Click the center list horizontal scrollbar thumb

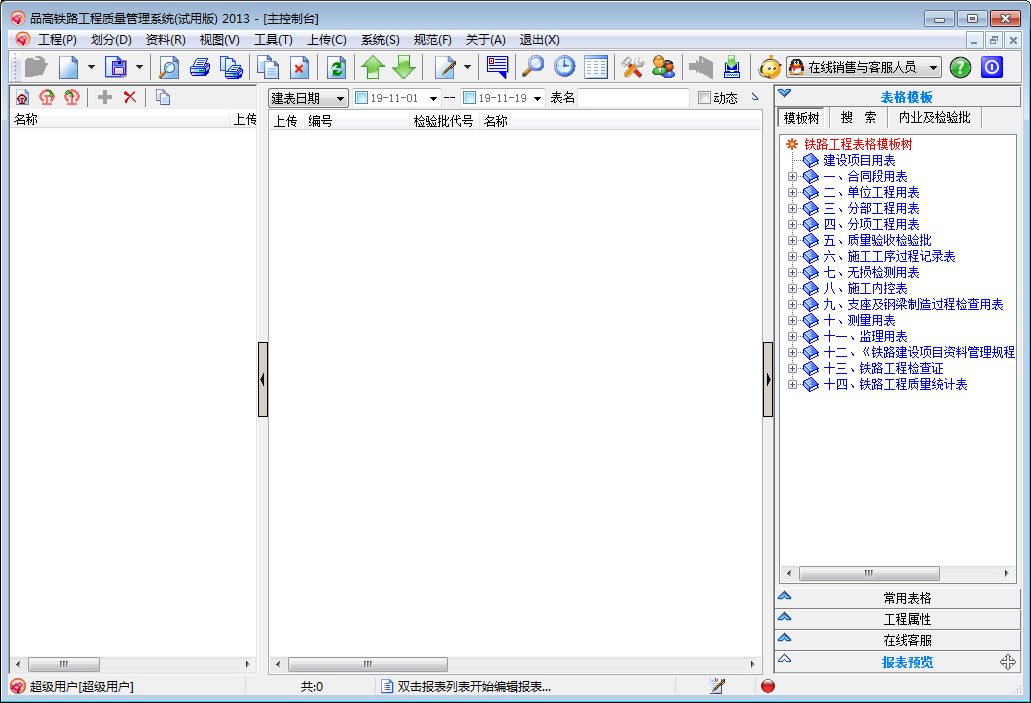click(368, 664)
